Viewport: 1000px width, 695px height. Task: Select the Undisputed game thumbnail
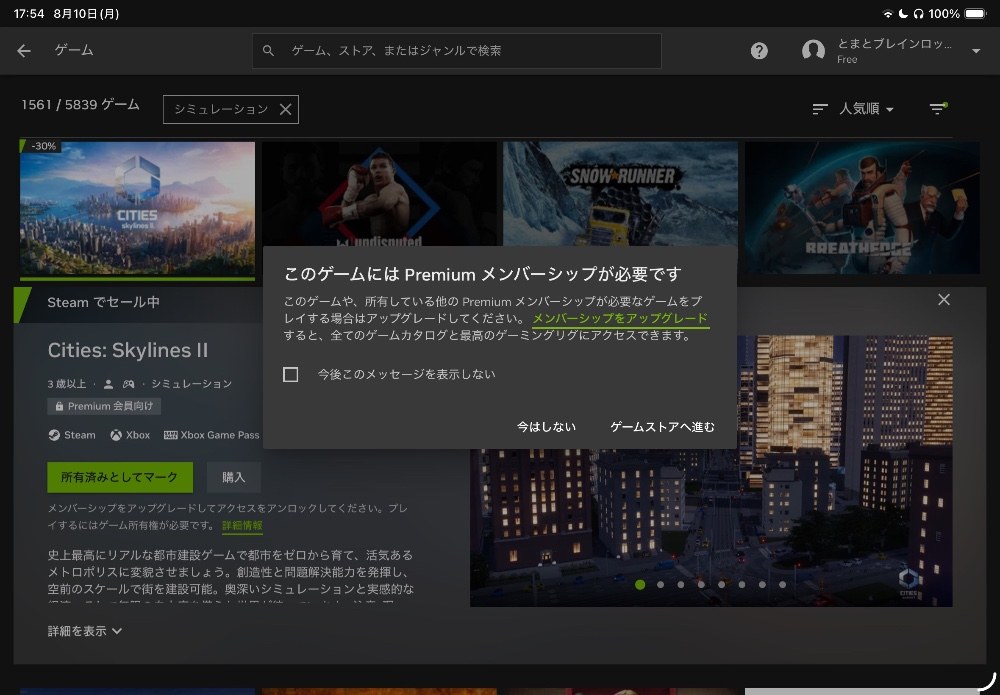click(379, 194)
